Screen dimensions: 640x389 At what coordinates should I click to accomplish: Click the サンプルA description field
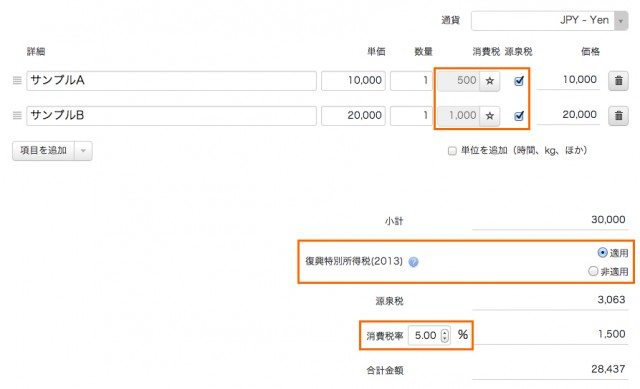click(x=171, y=81)
